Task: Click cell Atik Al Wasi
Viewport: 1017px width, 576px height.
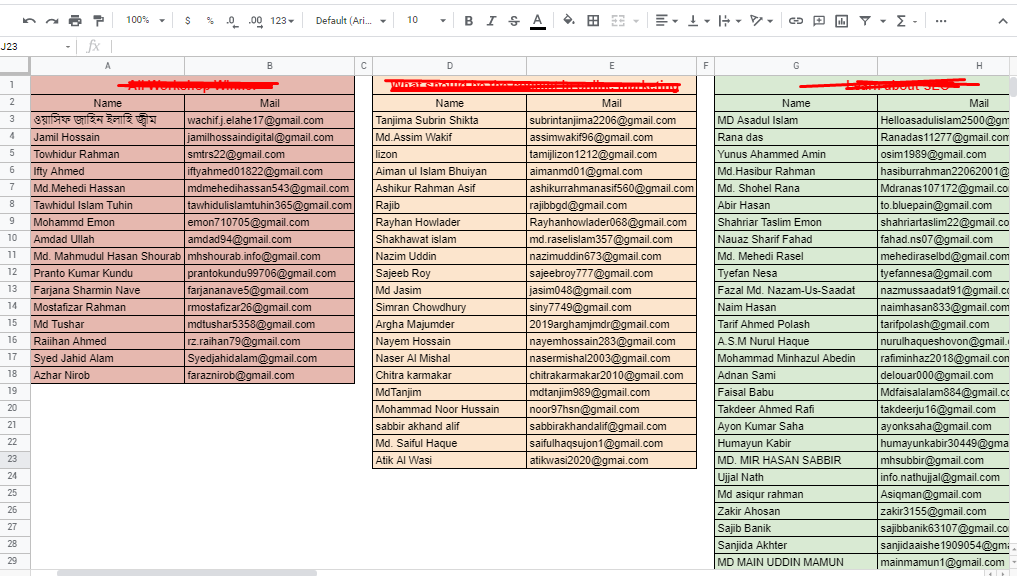Action: (449, 460)
